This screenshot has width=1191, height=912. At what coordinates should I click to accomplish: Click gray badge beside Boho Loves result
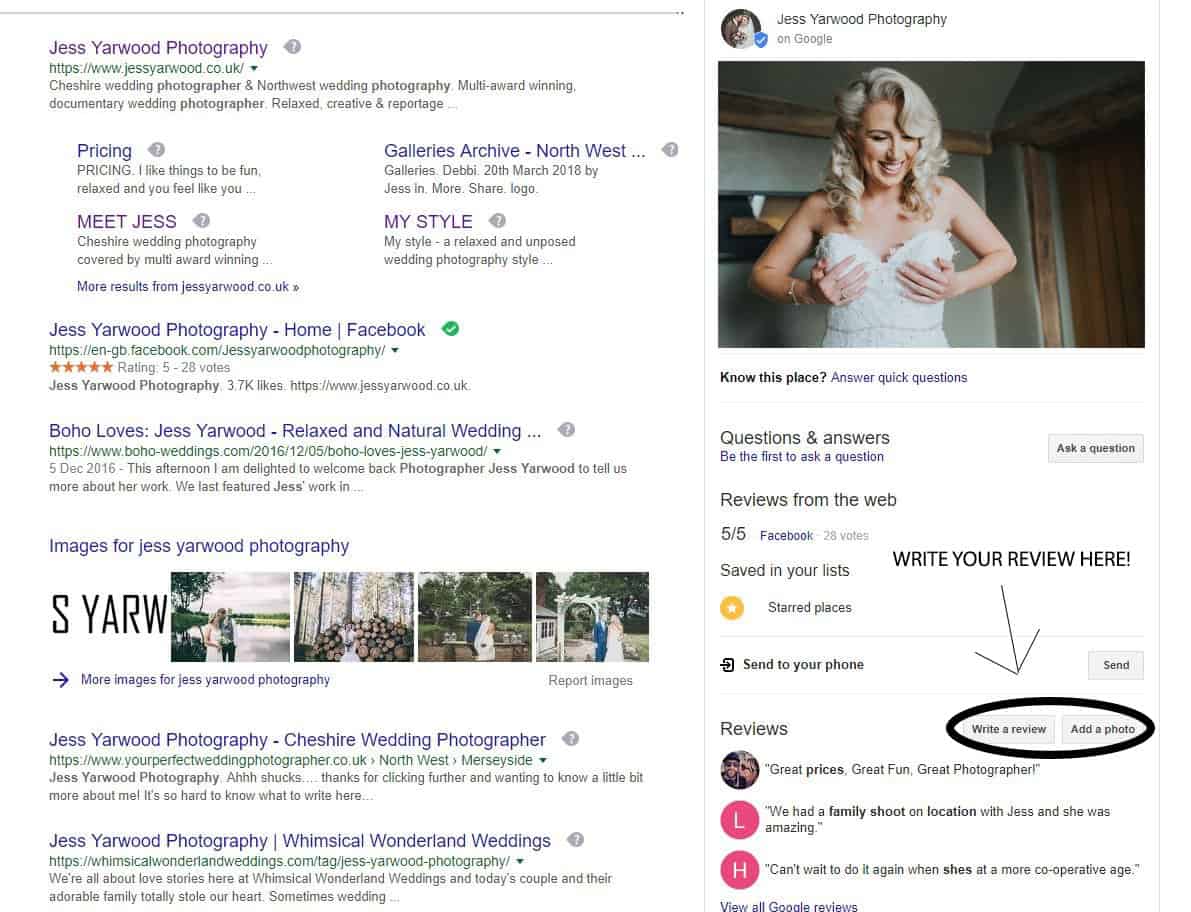[566, 430]
